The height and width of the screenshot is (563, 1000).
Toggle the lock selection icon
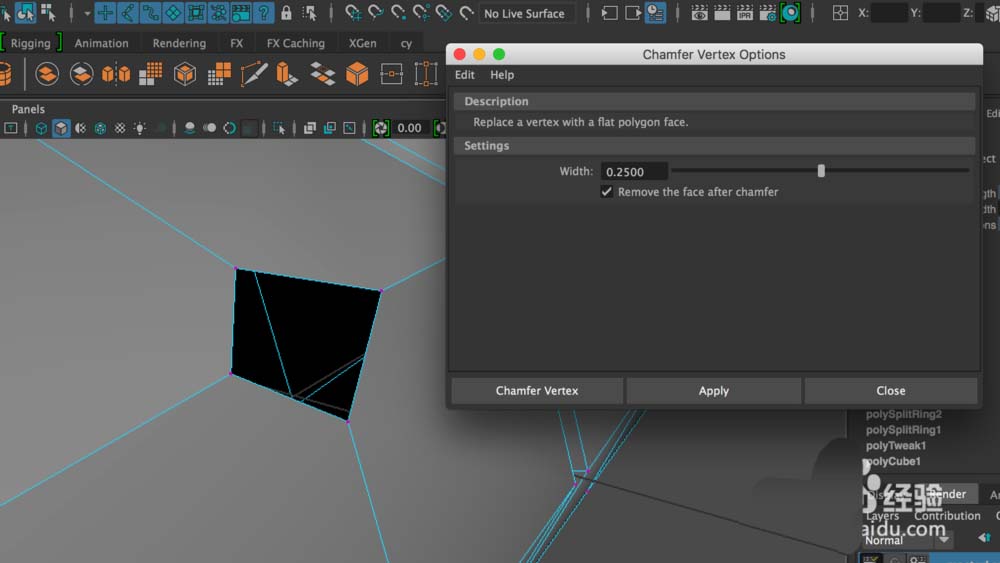[x=286, y=13]
